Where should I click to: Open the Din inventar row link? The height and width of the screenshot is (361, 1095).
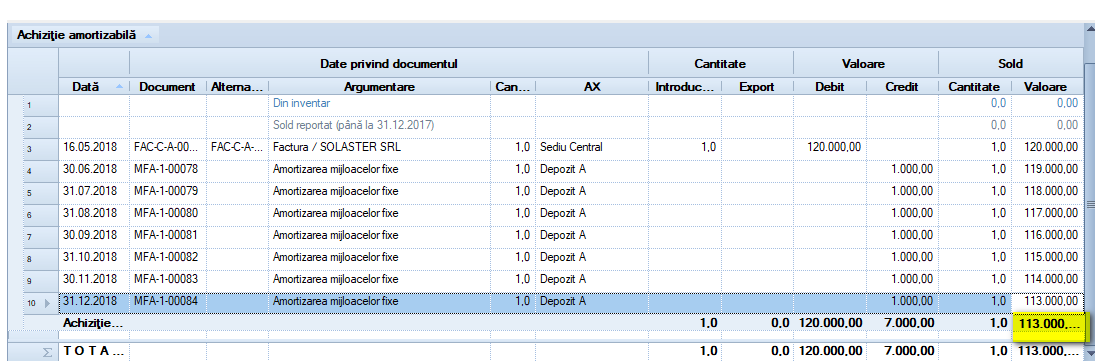(302, 103)
